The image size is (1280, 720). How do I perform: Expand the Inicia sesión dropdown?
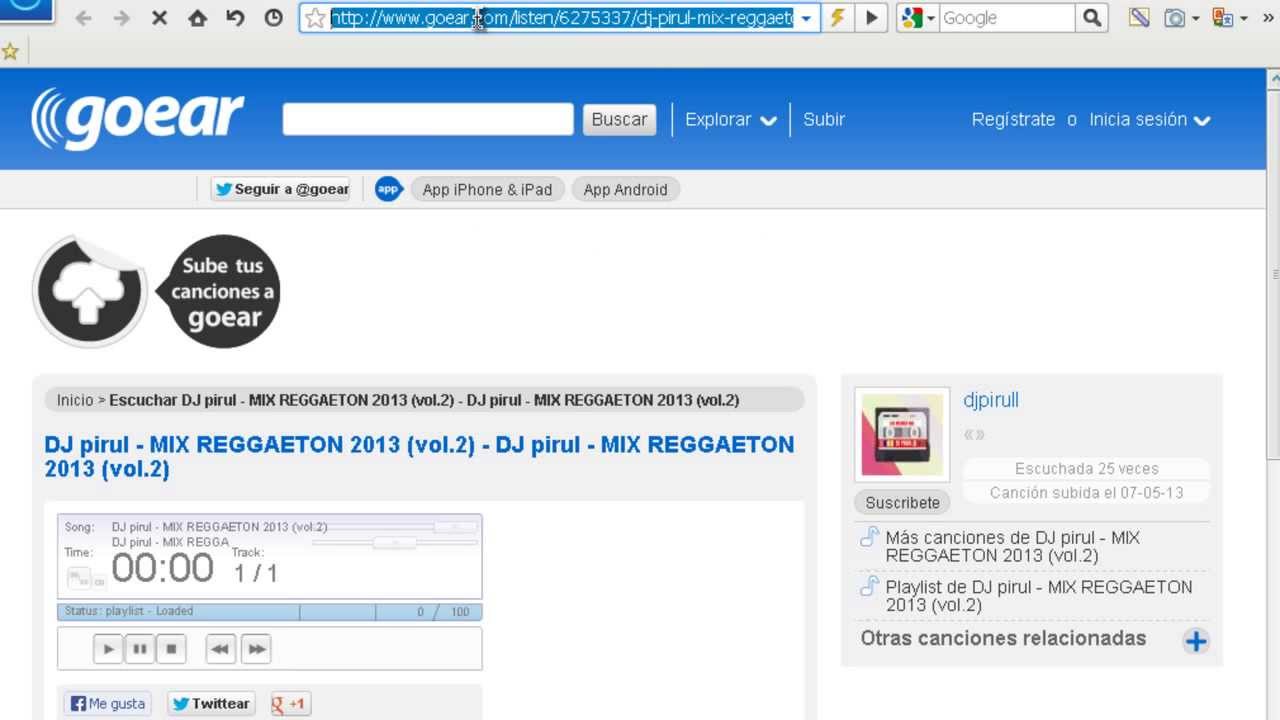click(1149, 119)
